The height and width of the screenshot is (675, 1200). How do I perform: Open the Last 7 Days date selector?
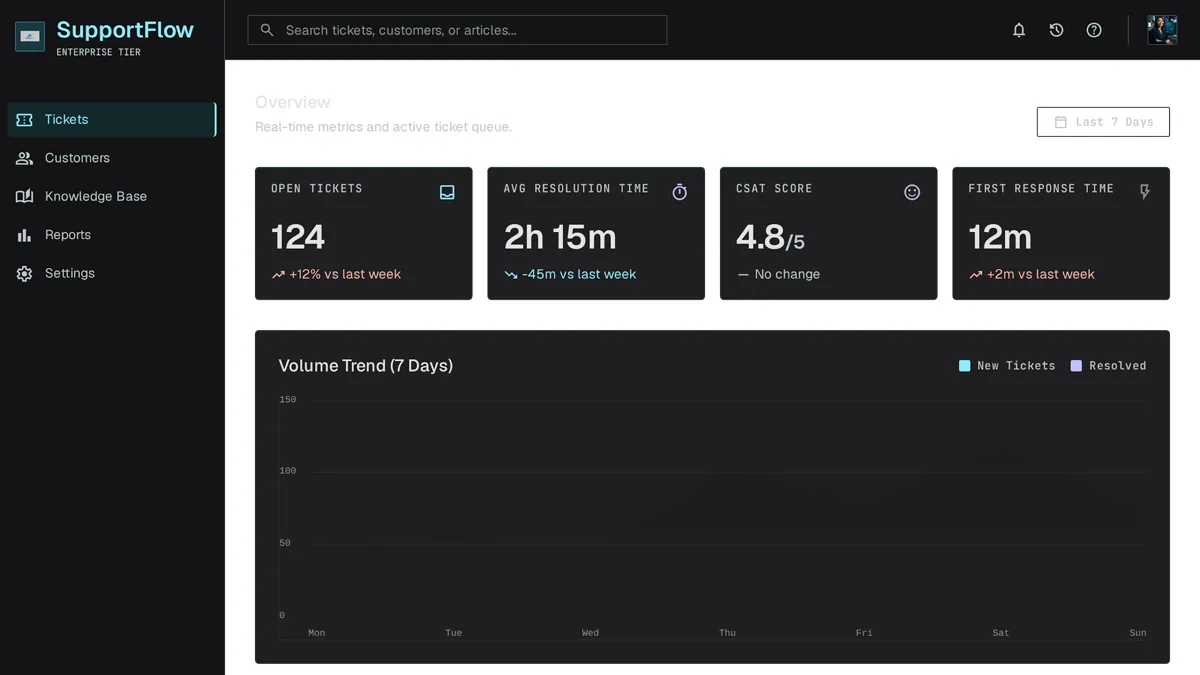tap(1103, 122)
